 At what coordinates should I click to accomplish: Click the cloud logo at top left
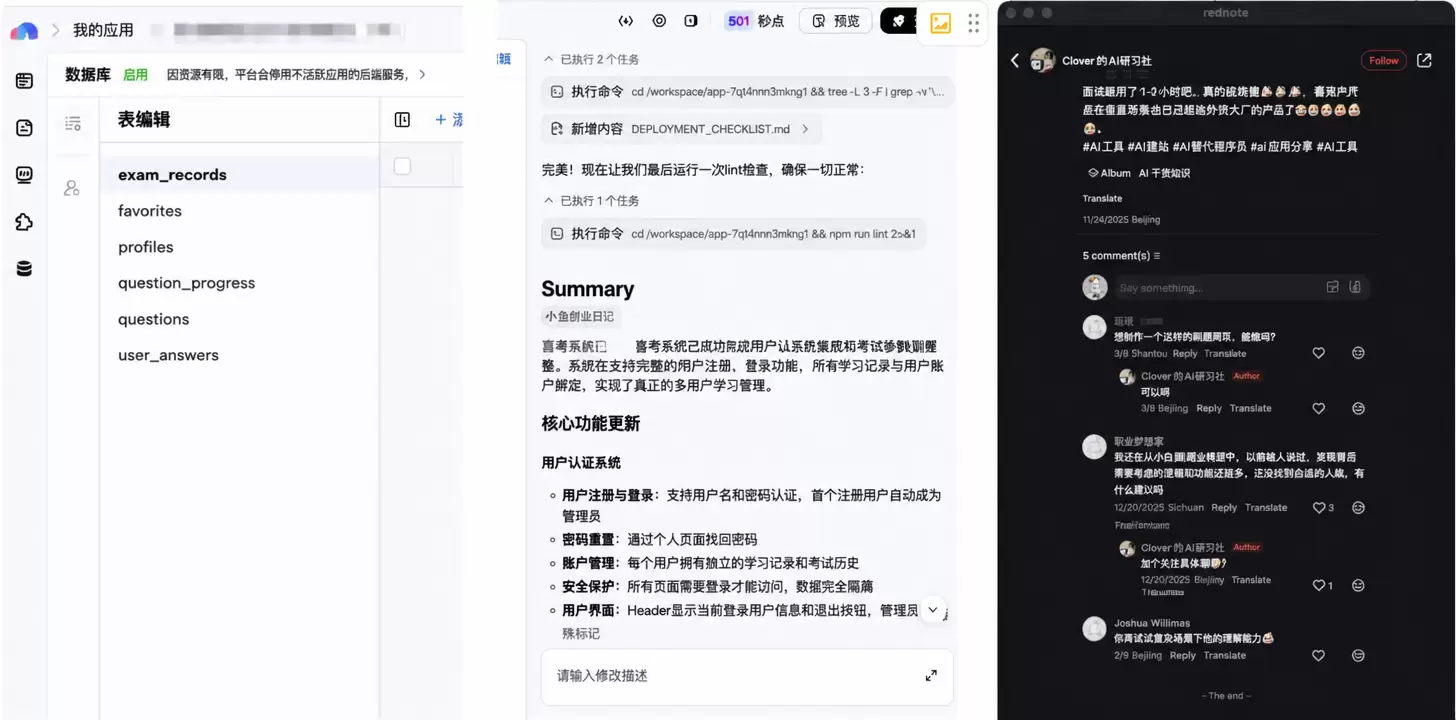[24, 30]
